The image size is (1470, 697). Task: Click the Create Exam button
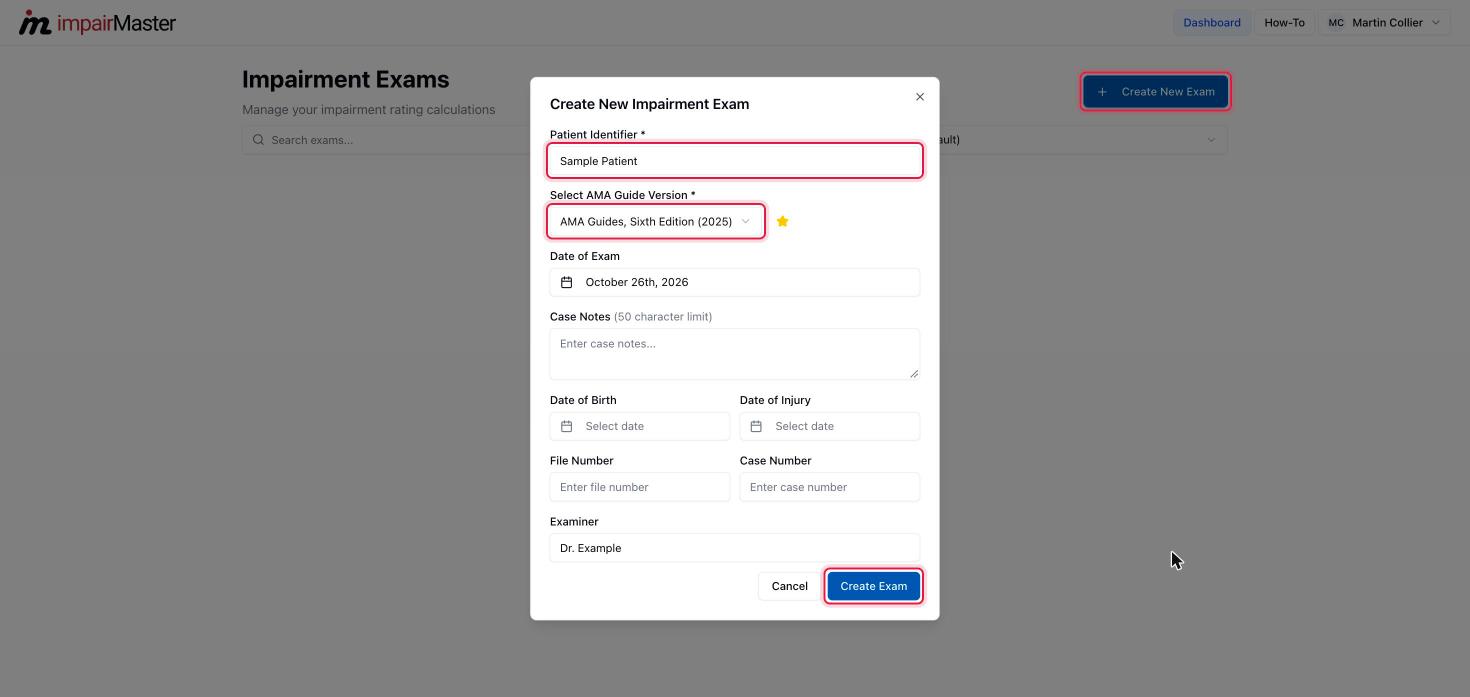point(874,586)
